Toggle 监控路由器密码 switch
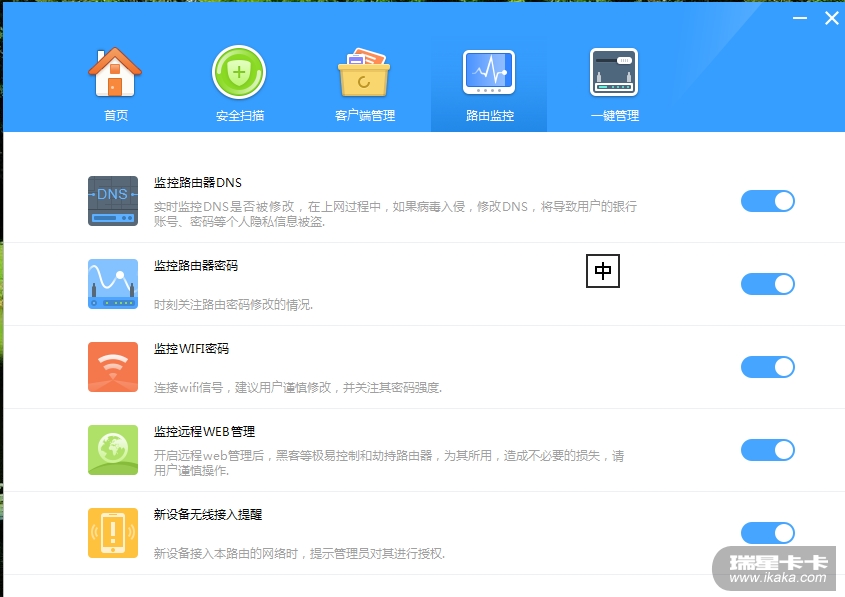Viewport: 845px width, 597px height. click(x=768, y=284)
